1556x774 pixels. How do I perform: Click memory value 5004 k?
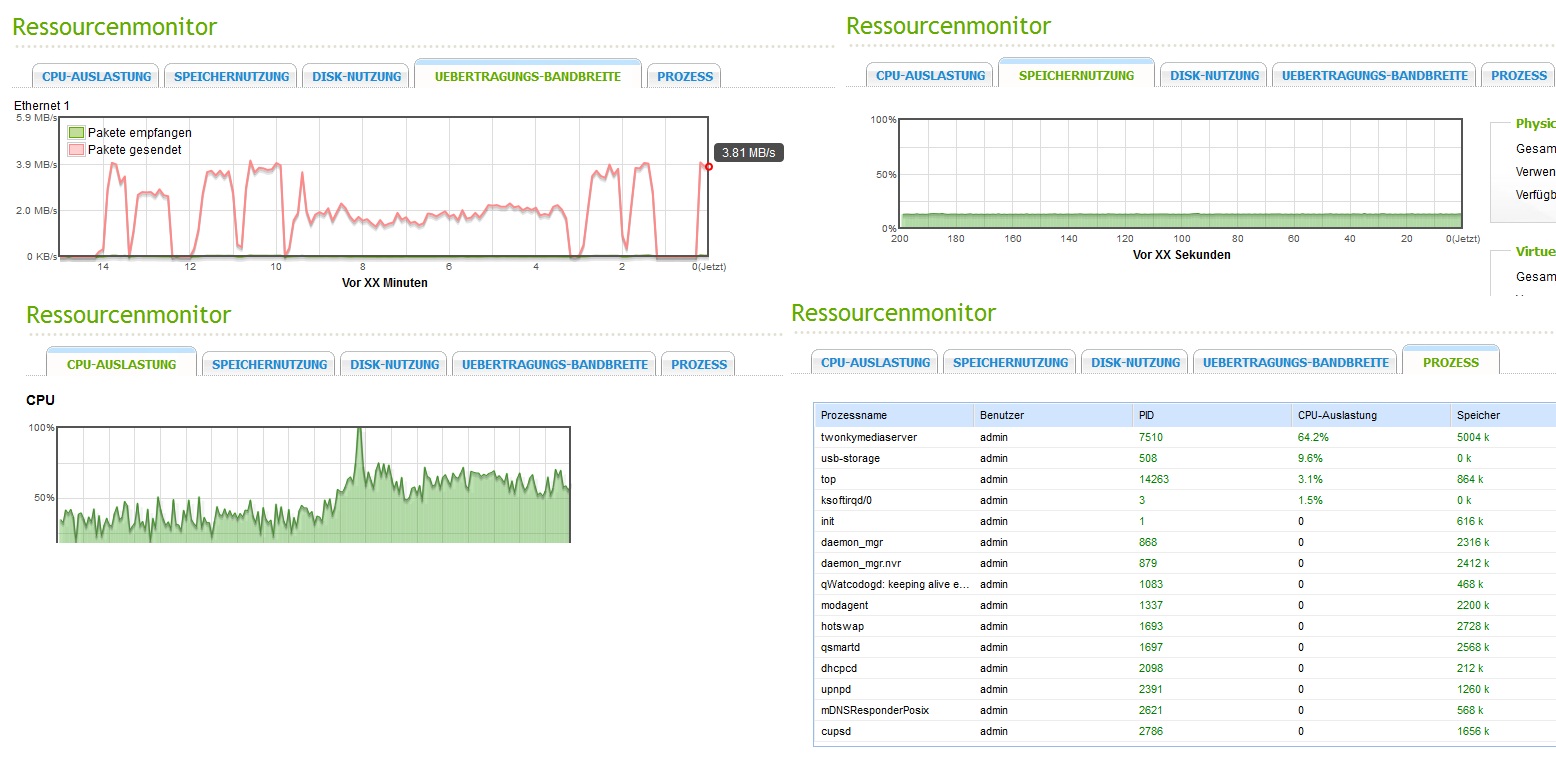tap(1474, 437)
